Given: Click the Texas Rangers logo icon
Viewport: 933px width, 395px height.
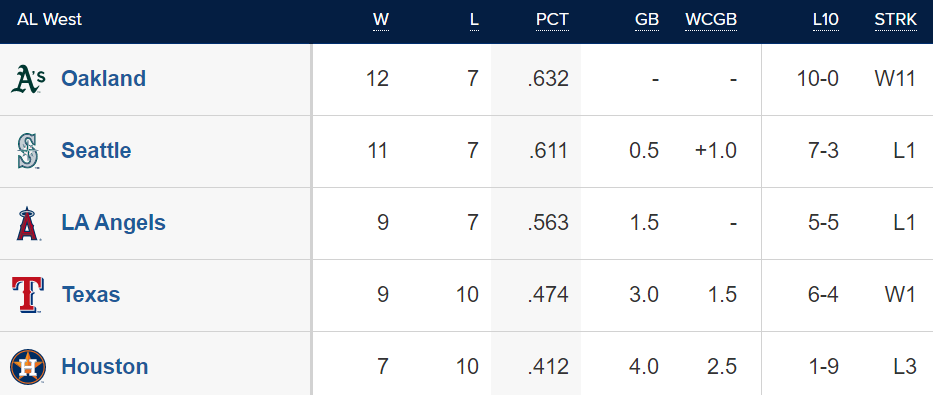Looking at the screenshot, I should [27, 295].
